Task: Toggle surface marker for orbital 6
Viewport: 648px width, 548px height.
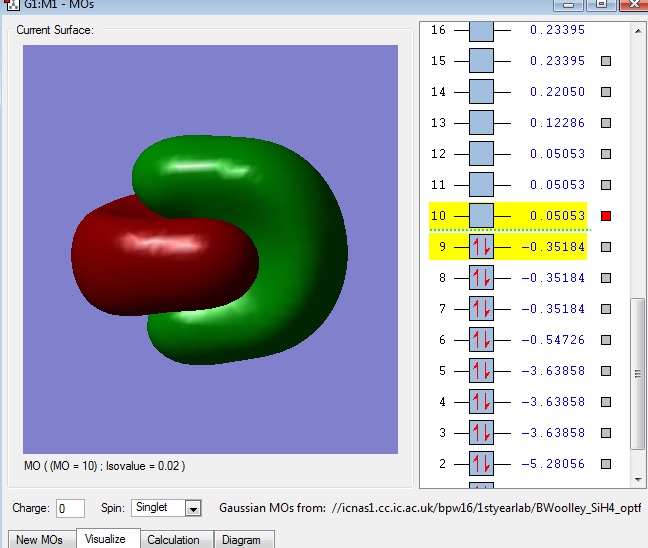Action: pyautogui.click(x=606, y=340)
